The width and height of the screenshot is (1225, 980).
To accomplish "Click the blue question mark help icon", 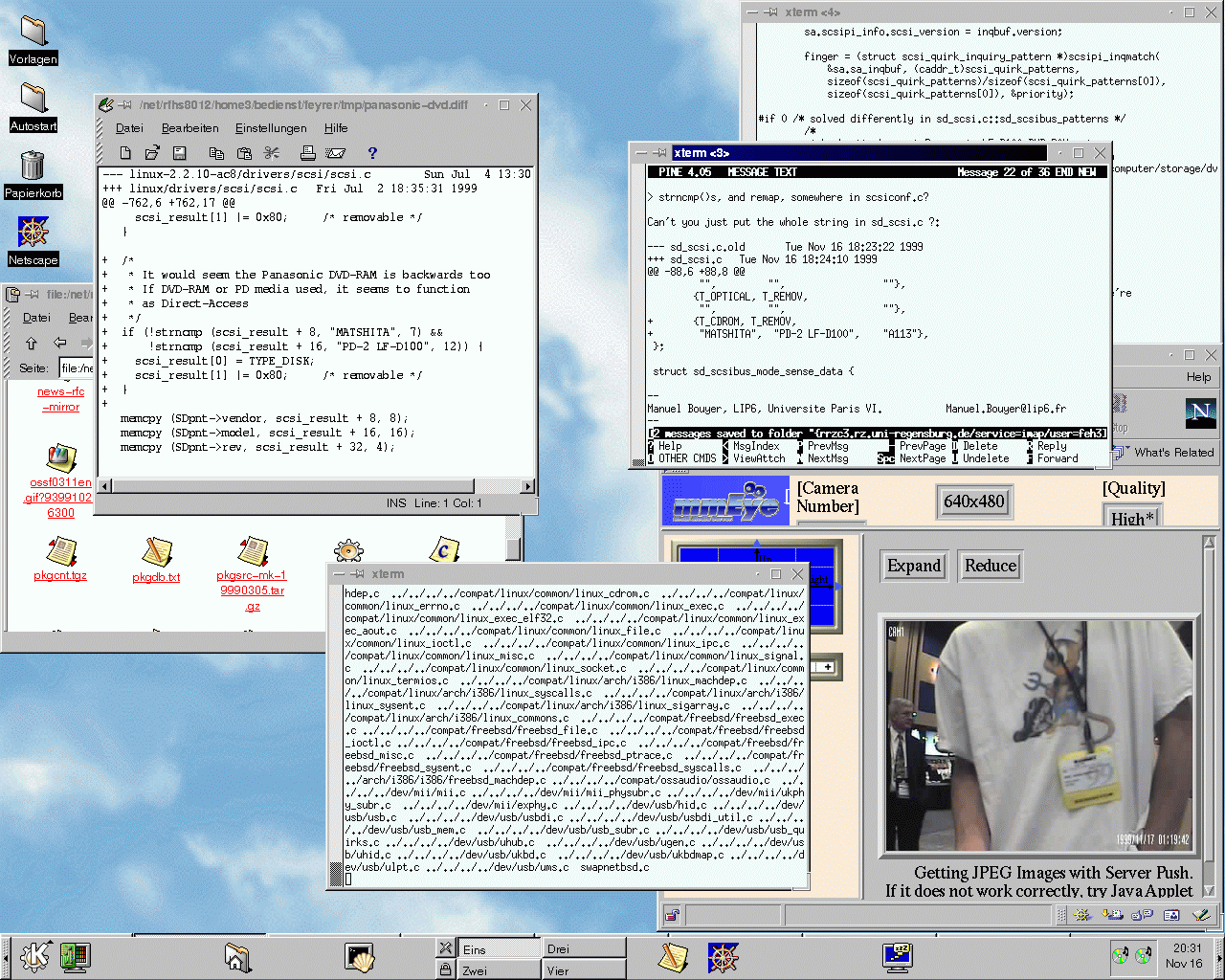I will [372, 153].
